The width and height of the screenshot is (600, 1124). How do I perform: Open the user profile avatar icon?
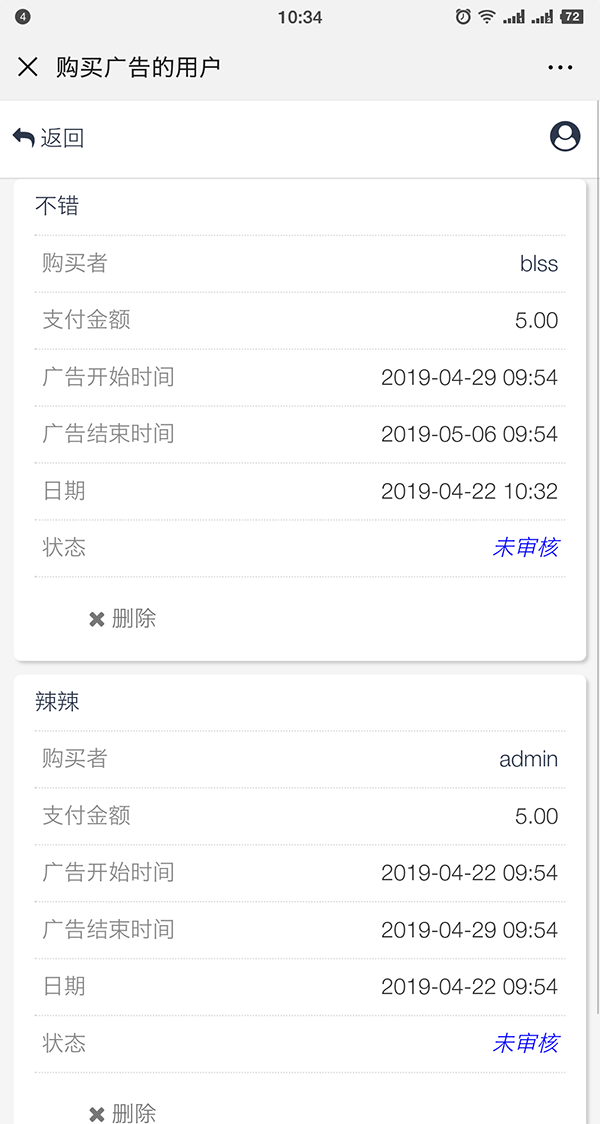[565, 137]
